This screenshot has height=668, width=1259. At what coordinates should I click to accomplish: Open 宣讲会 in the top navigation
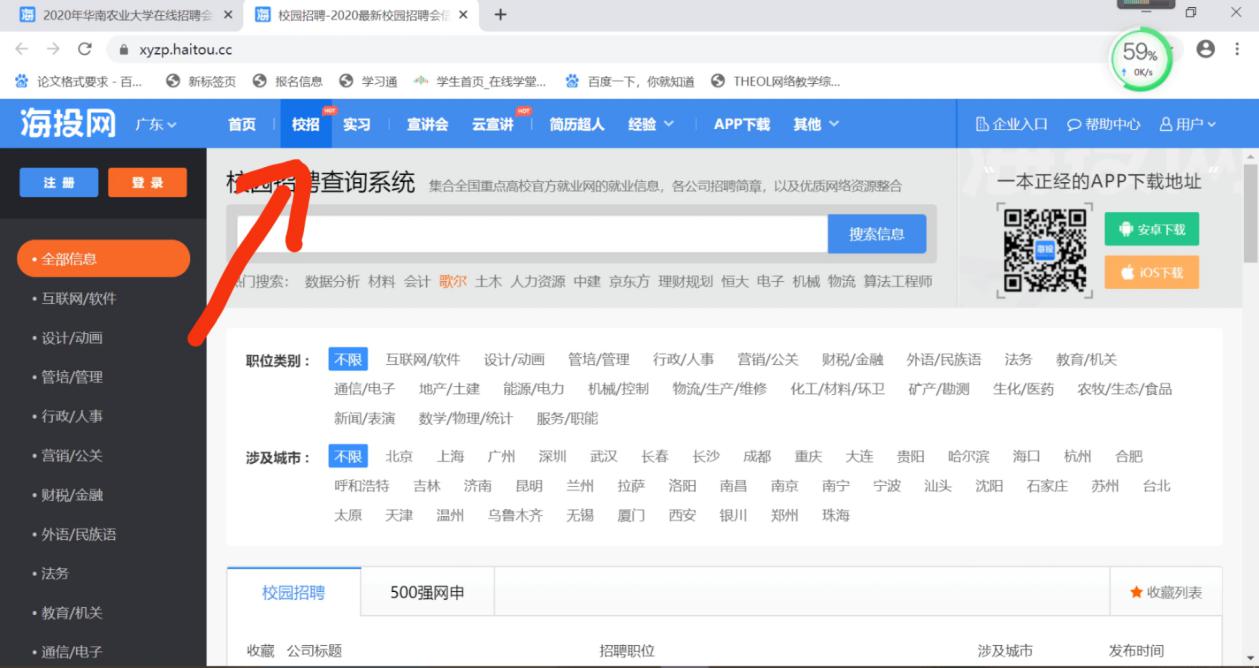(x=427, y=124)
